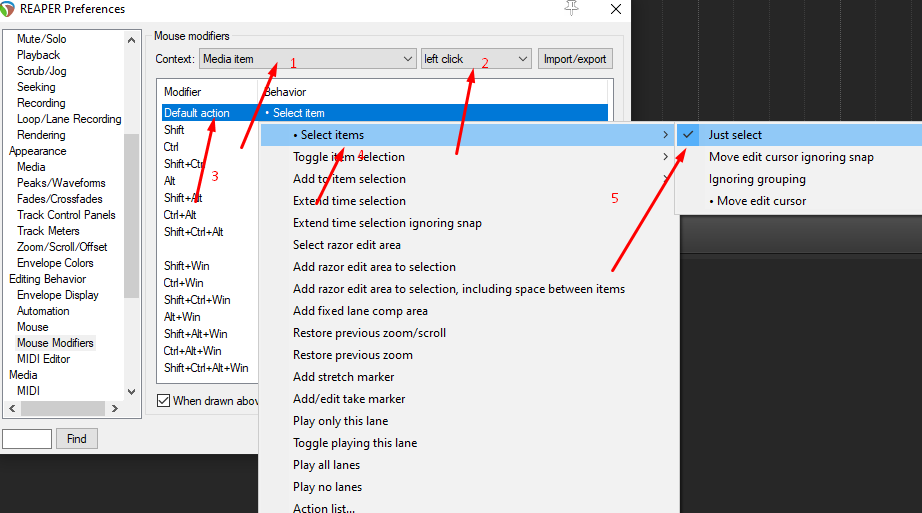Viewport: 922px width, 513px height.
Task: Open Peaks/Waveforms preferences page
Action: (x=61, y=183)
